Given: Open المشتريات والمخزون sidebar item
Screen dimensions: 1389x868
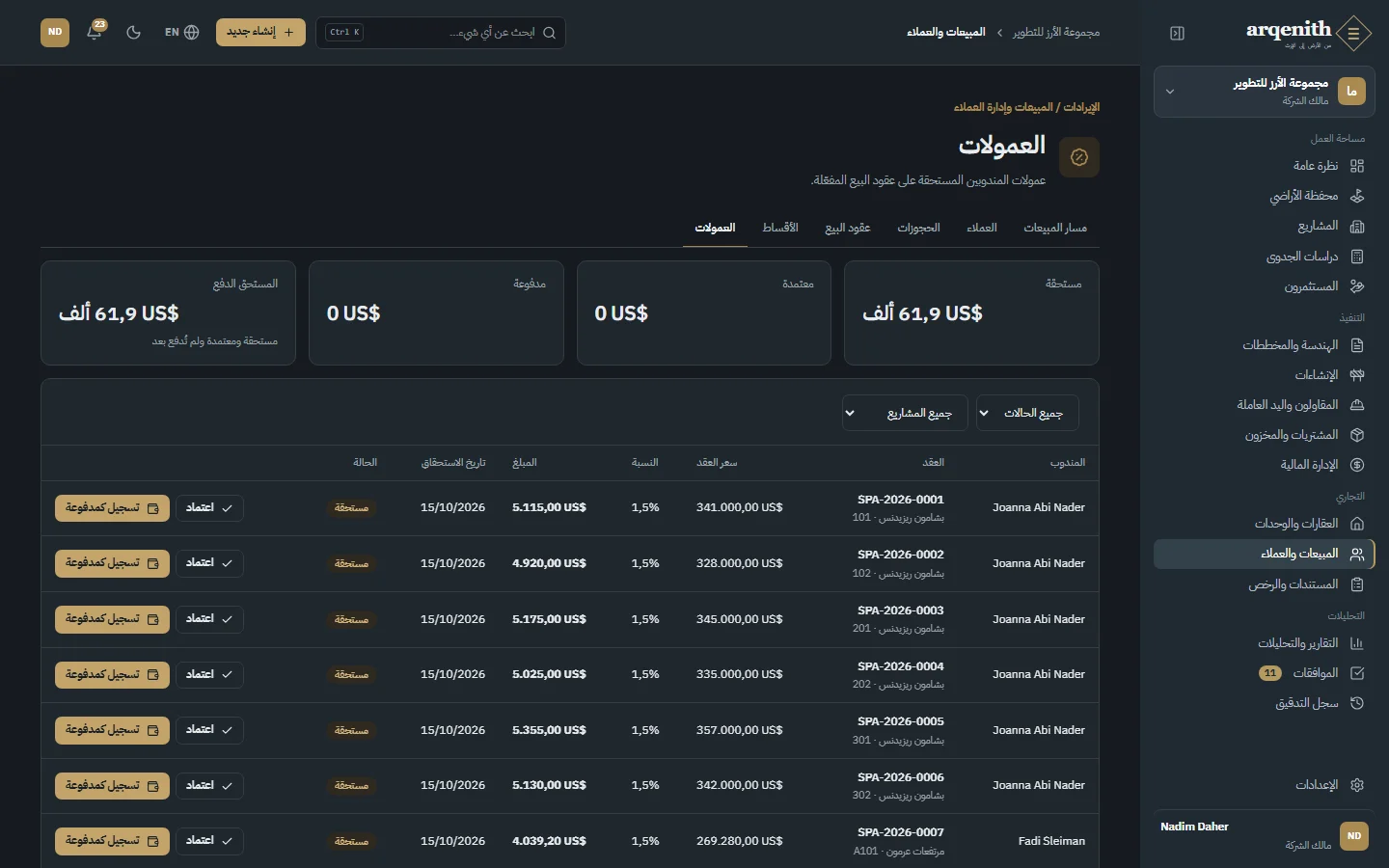Looking at the screenshot, I should pos(1265,435).
